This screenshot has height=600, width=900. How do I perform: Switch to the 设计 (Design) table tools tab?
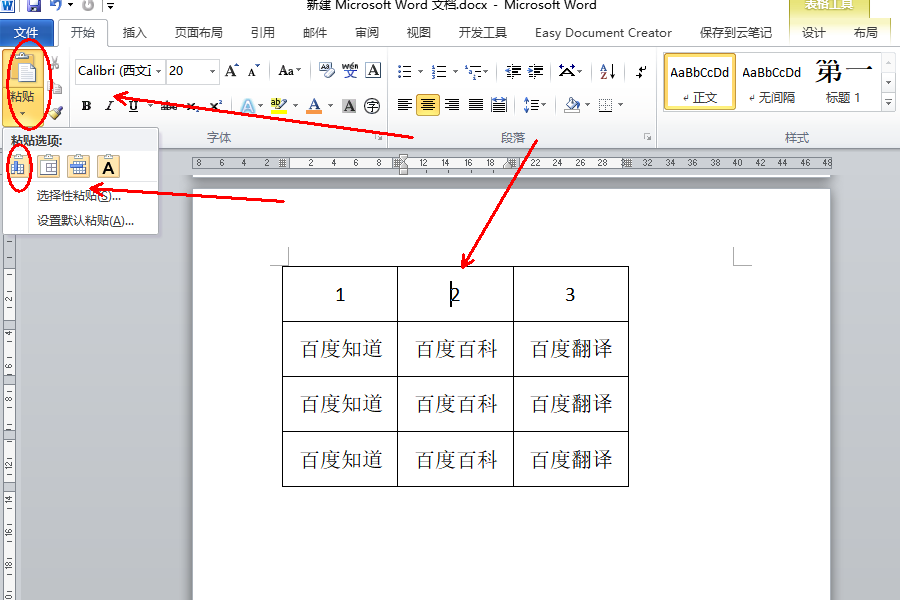click(813, 33)
